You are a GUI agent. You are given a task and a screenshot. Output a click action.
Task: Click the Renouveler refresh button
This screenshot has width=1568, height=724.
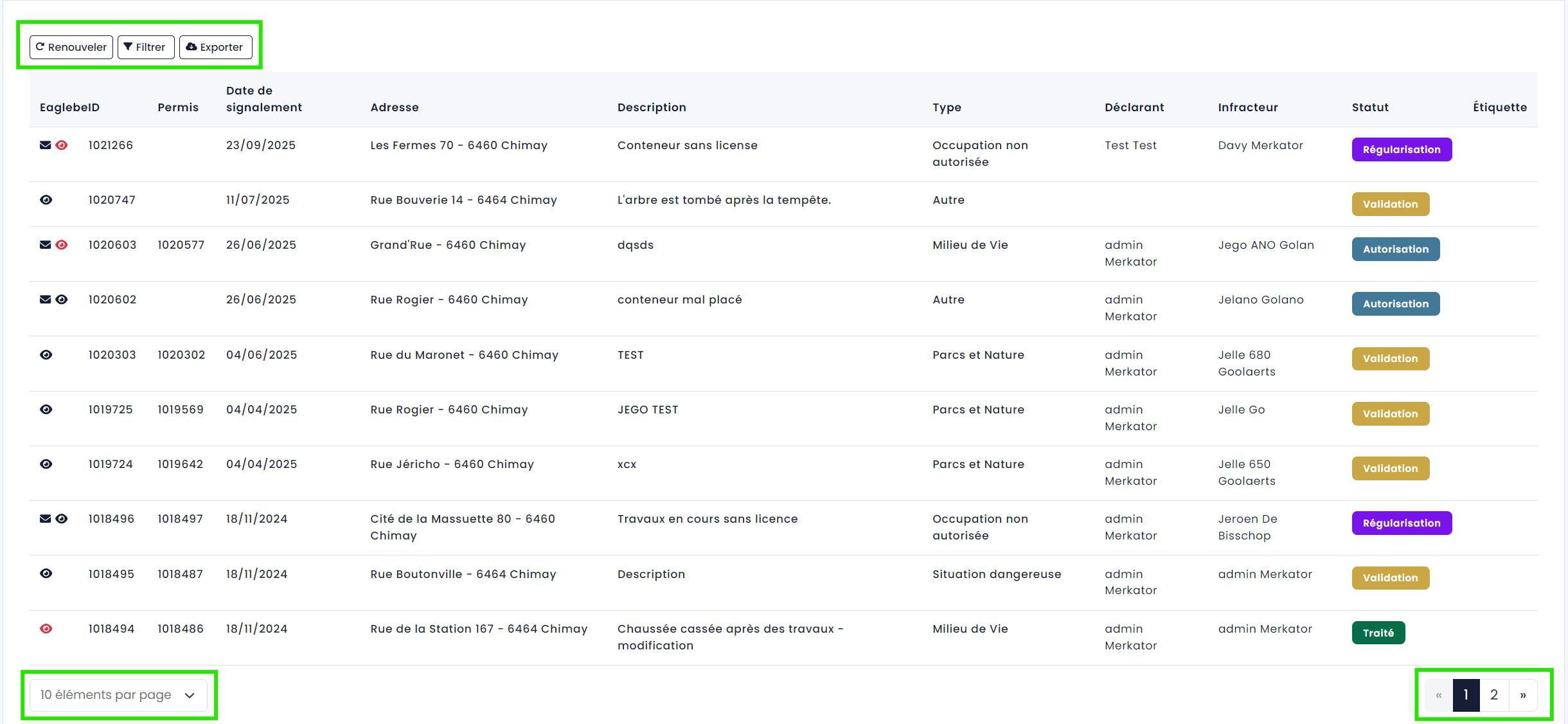pos(71,47)
